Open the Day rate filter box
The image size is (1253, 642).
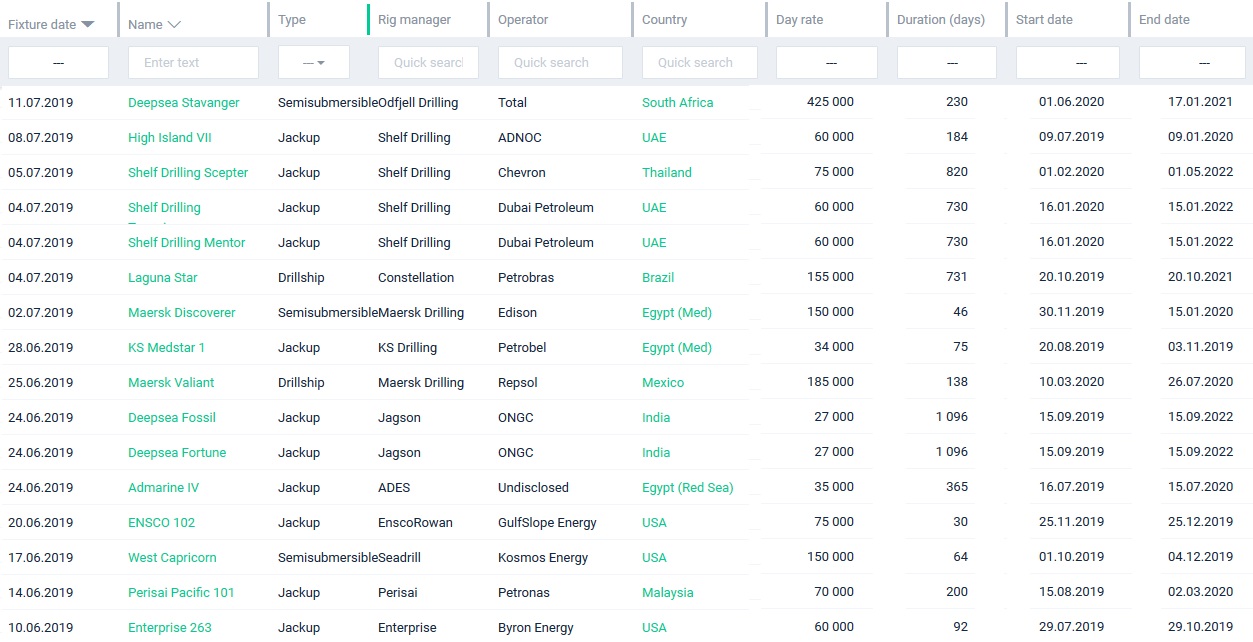click(827, 62)
